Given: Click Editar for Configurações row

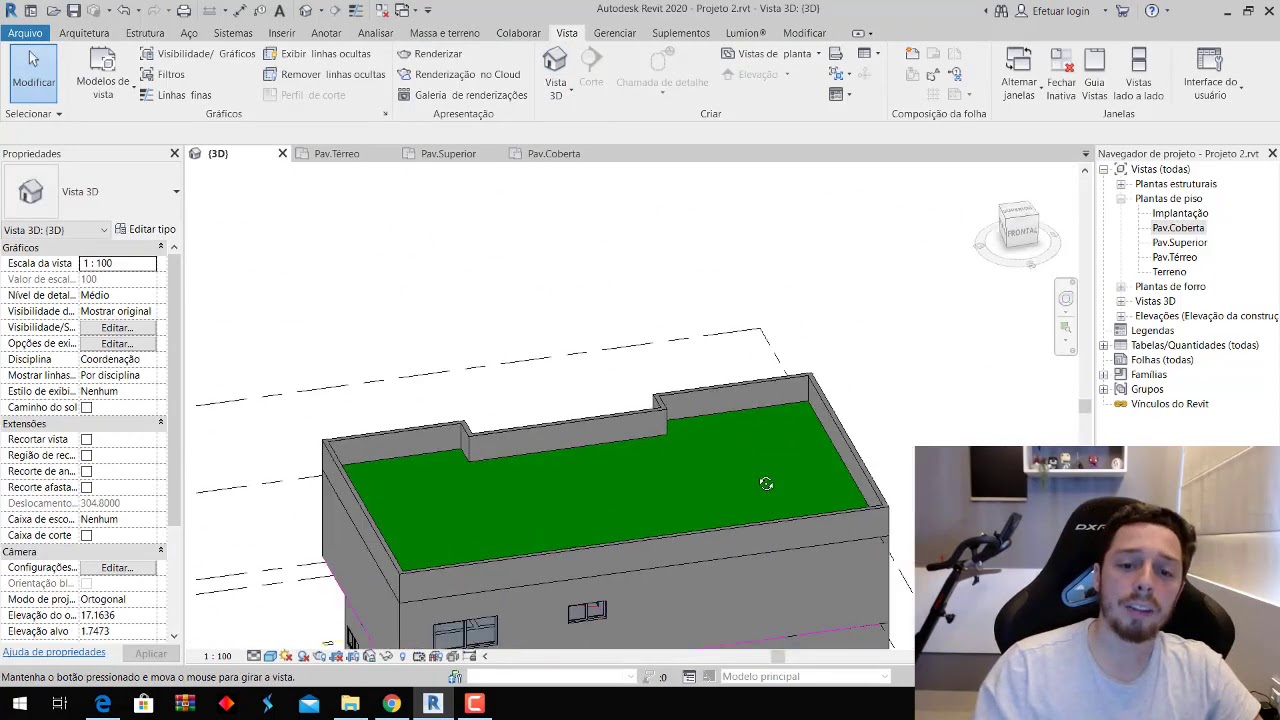Looking at the screenshot, I should point(117,567).
